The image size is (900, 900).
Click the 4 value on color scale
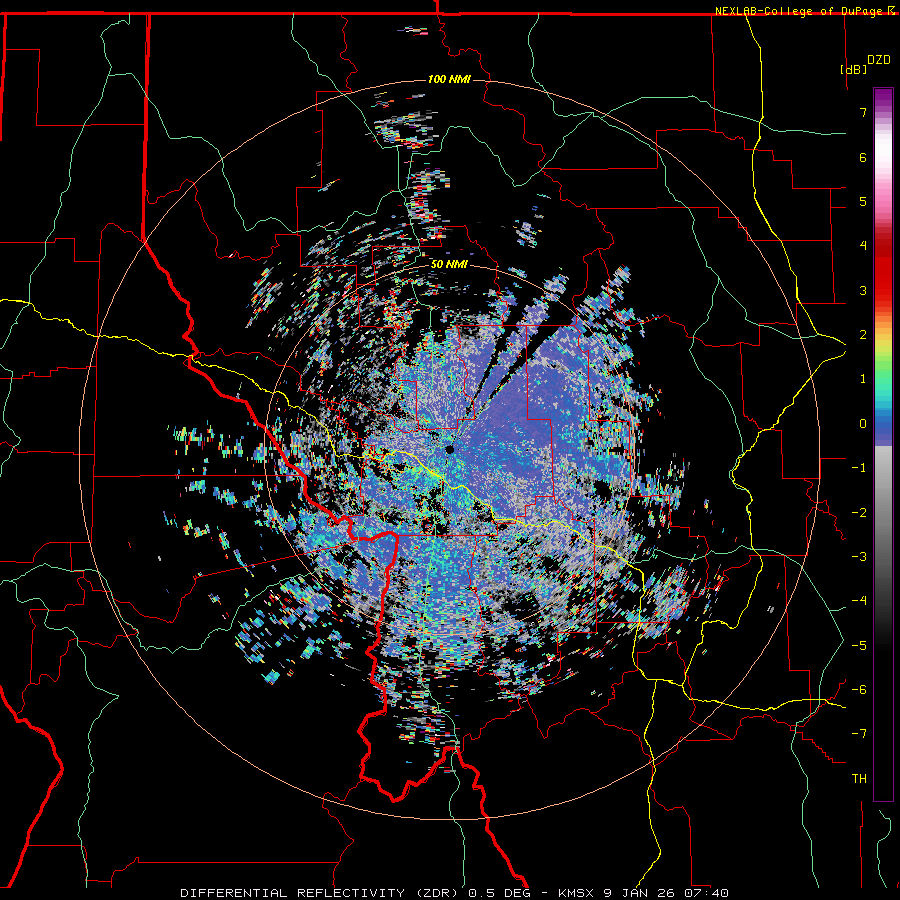click(863, 246)
